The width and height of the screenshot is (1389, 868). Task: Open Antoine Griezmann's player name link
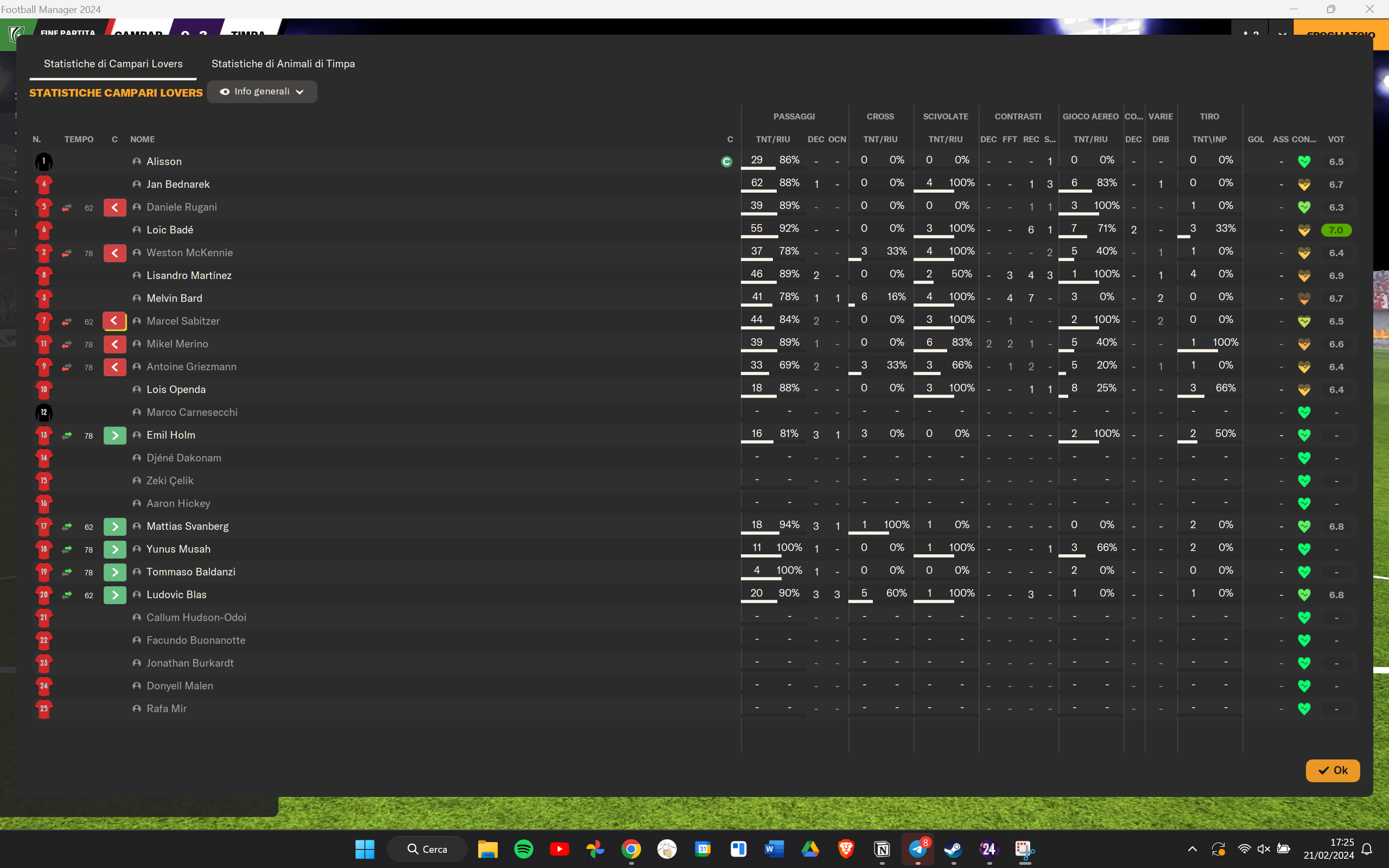coord(191,367)
